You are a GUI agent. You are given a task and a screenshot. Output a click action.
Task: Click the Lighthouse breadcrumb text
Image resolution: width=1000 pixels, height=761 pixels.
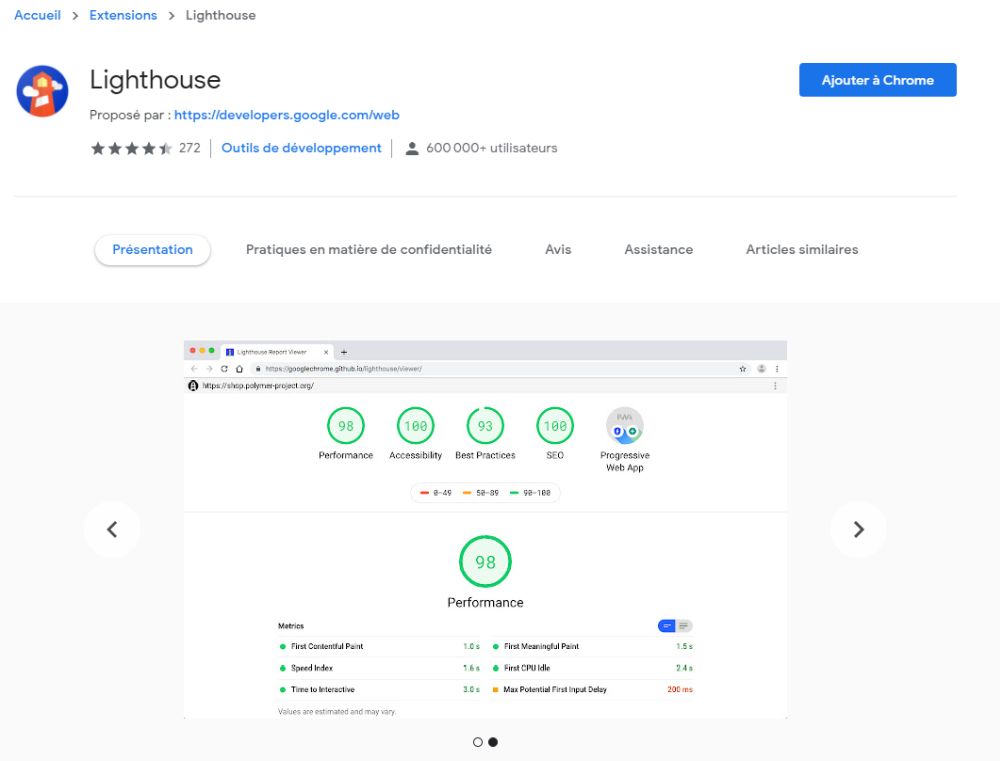point(221,15)
